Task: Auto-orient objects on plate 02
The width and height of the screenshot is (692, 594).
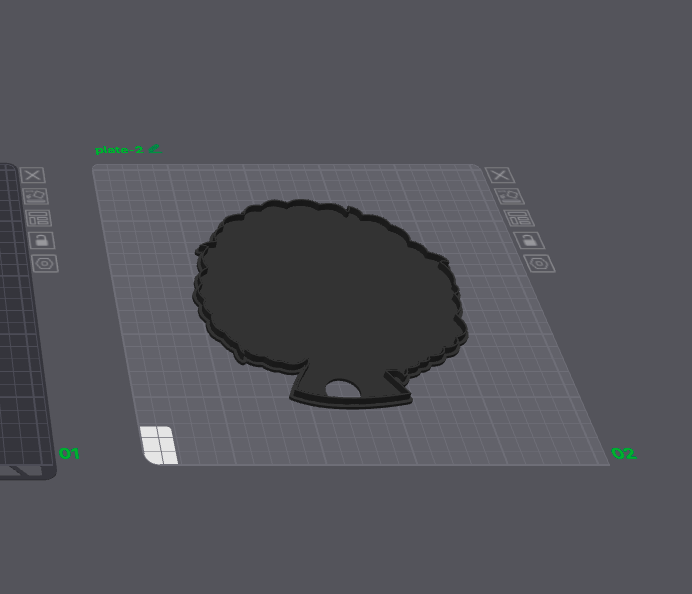Action: (x=509, y=196)
